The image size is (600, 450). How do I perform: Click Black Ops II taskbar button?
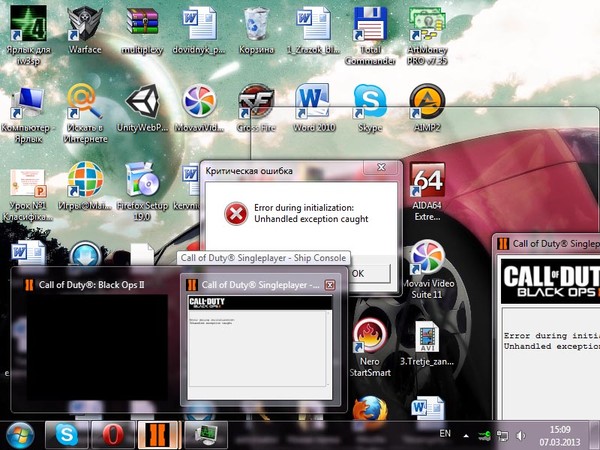point(154,434)
